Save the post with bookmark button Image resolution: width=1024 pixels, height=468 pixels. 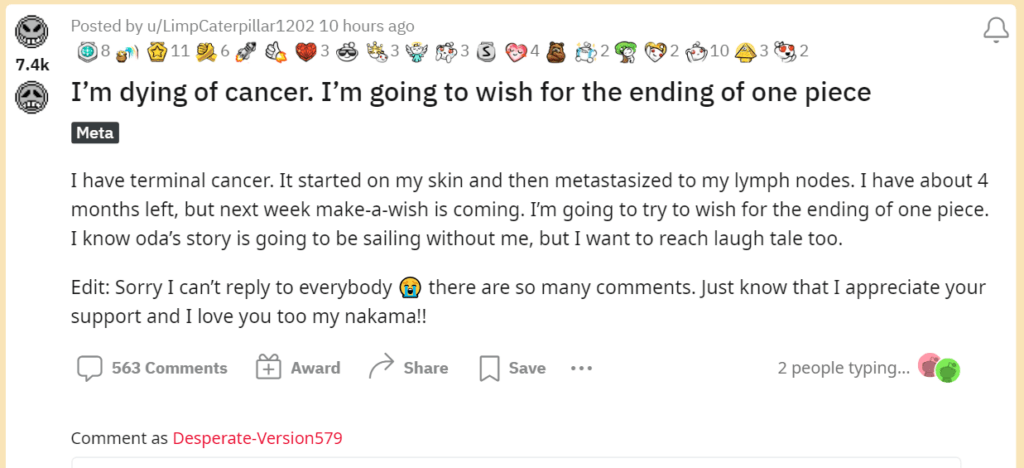pyautogui.click(x=513, y=368)
